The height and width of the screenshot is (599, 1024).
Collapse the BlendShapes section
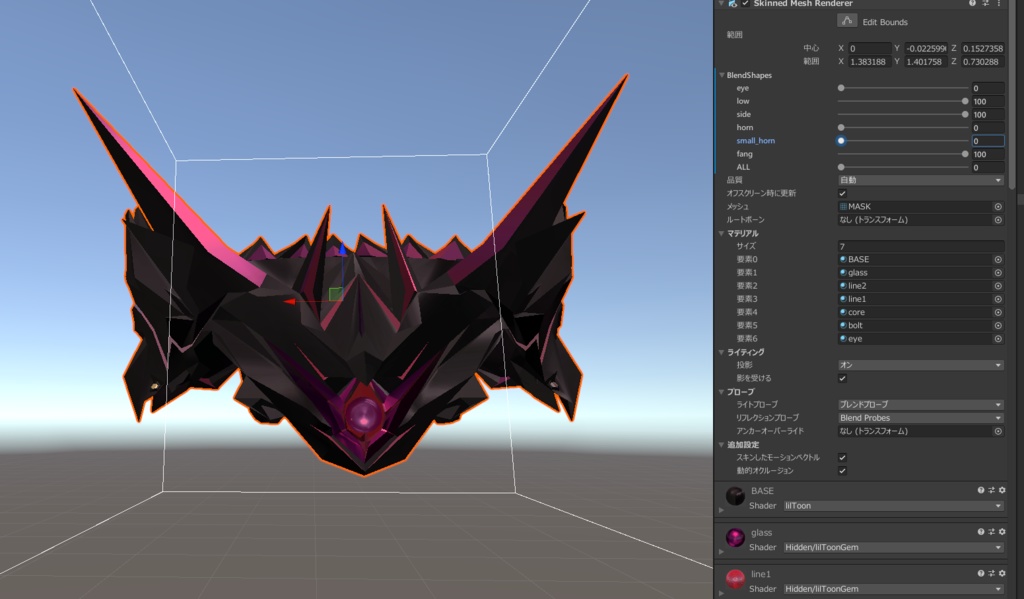(x=722, y=75)
